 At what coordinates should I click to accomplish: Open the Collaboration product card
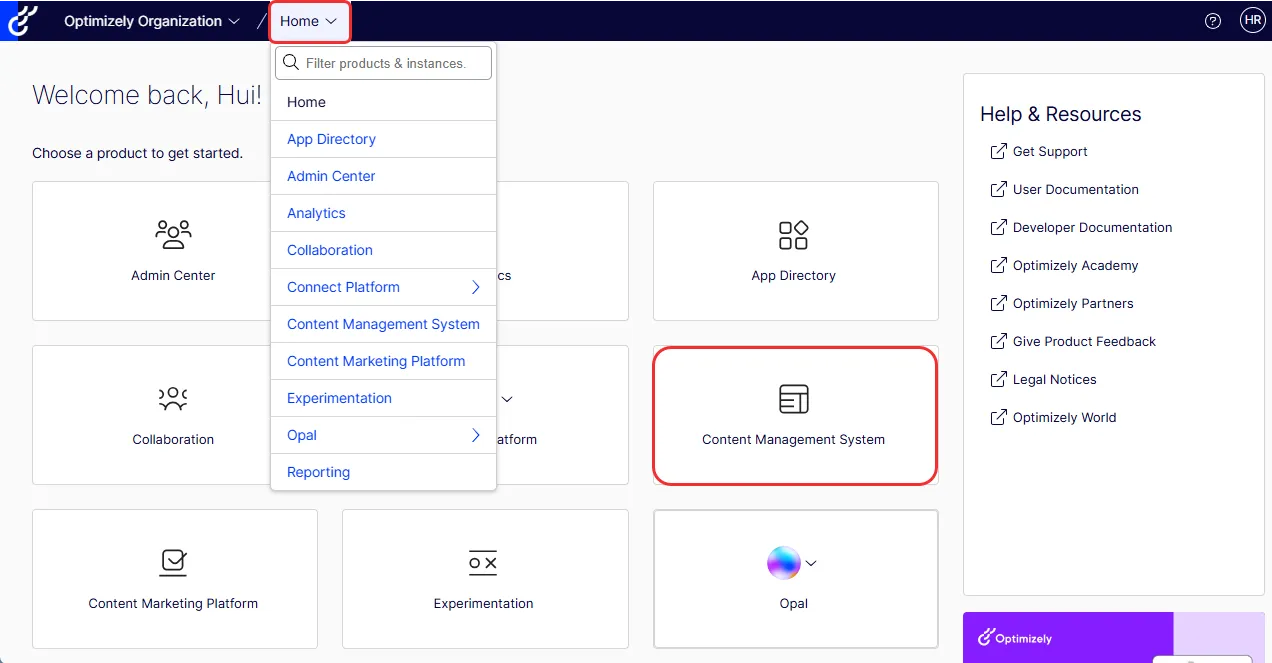coord(151,415)
